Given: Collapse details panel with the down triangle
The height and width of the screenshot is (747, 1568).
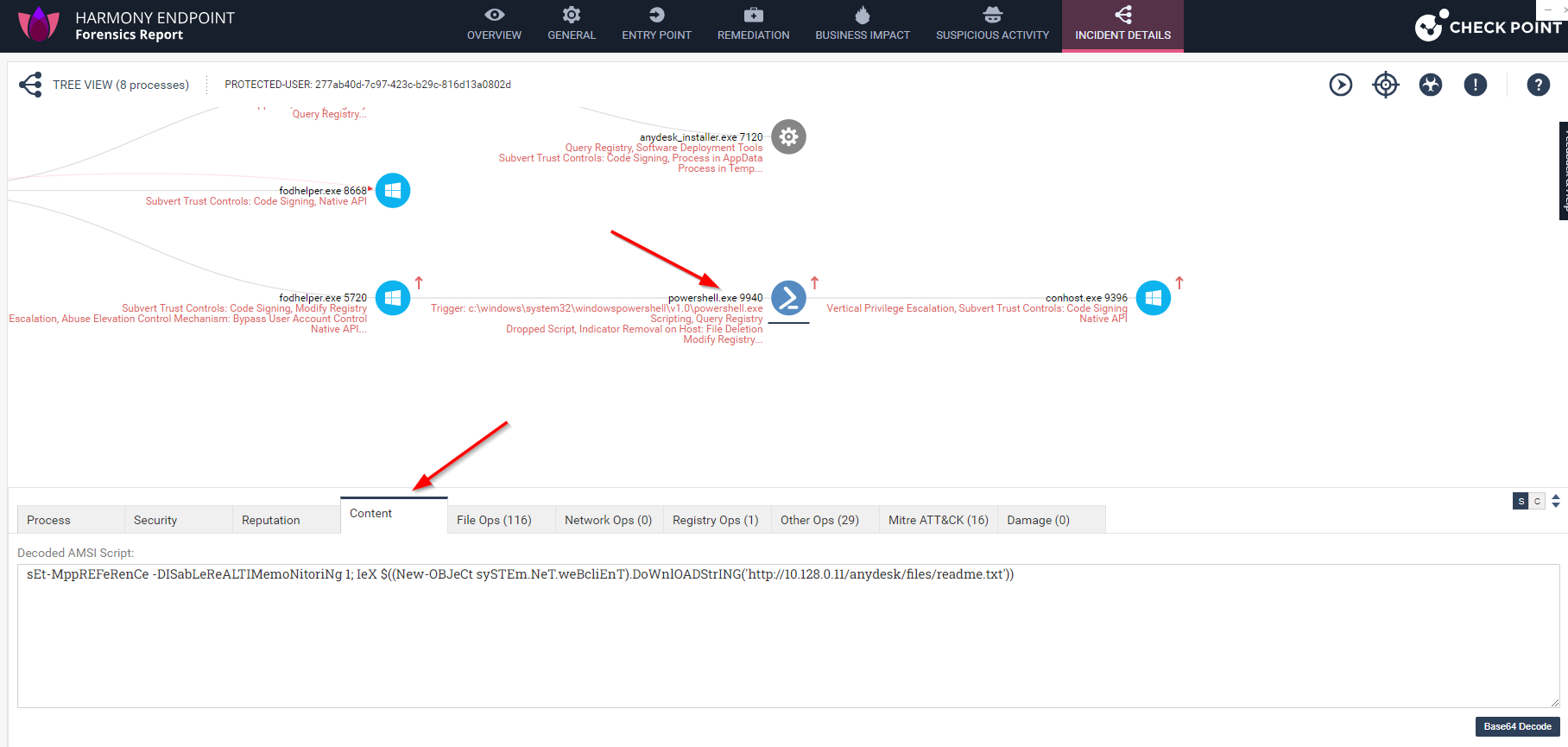Looking at the screenshot, I should pyautogui.click(x=1556, y=504).
